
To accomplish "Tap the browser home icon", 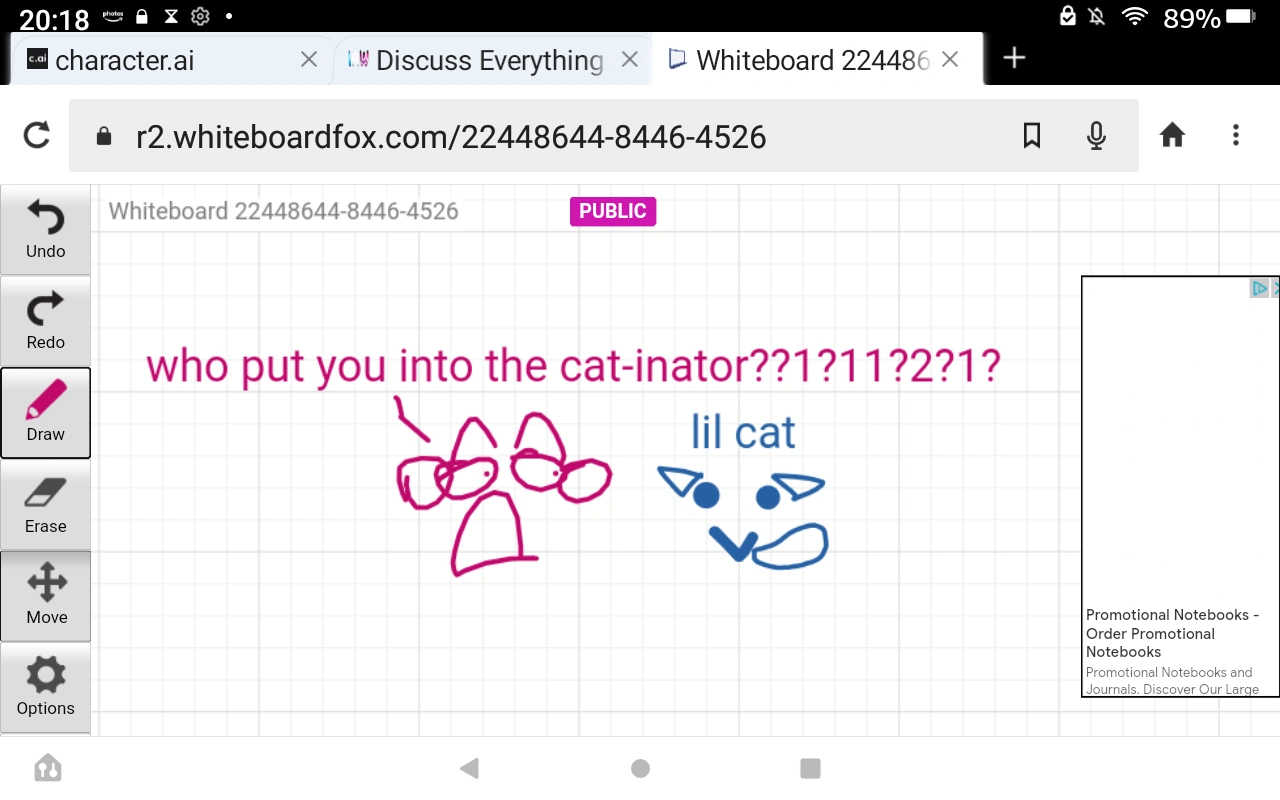I will [x=1172, y=135].
